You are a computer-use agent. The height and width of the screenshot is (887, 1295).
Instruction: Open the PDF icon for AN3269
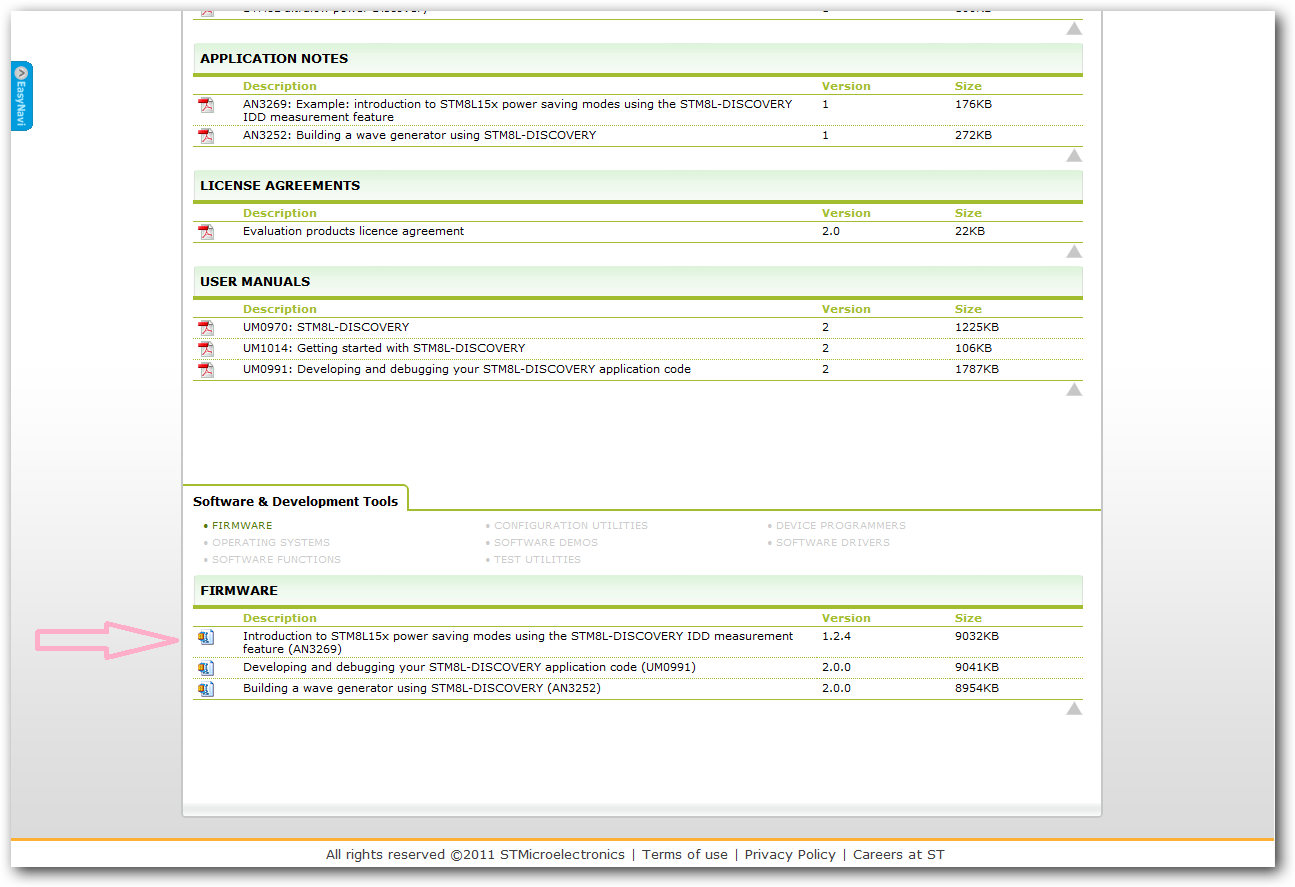tap(206, 105)
